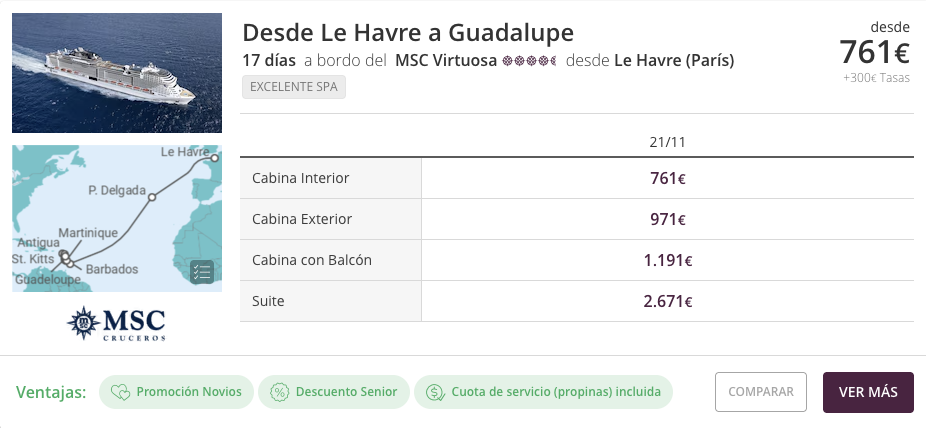Open the MSC Virtuosa ship photo
Viewport: 926px width, 428px height.
(x=117, y=73)
